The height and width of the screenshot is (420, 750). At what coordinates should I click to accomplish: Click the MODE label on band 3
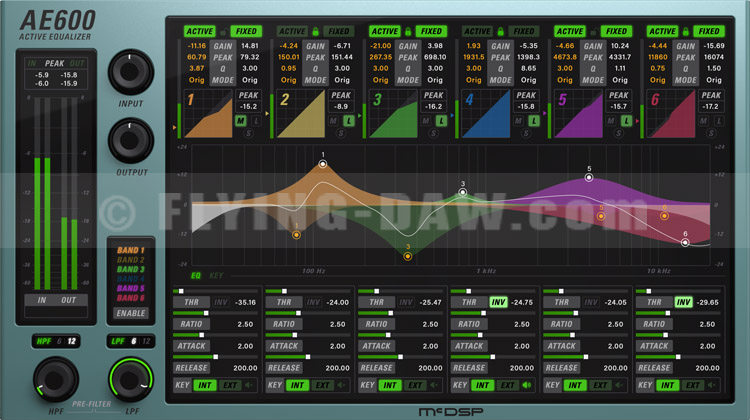coord(408,80)
